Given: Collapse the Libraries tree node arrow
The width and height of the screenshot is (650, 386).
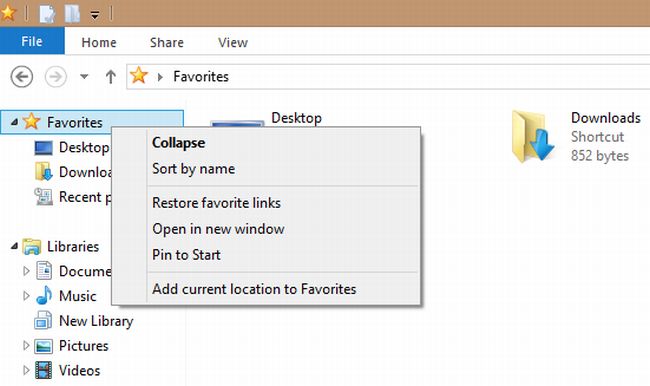Looking at the screenshot, I should [x=14, y=247].
